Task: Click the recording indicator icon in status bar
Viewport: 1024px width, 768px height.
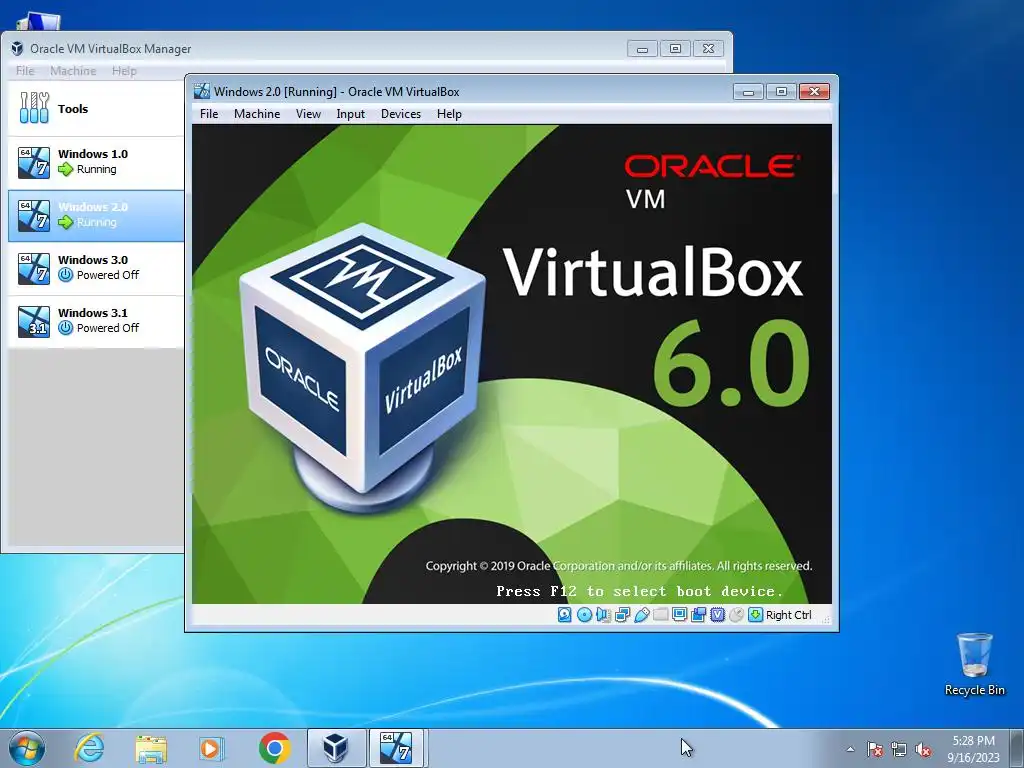Action: click(698, 615)
